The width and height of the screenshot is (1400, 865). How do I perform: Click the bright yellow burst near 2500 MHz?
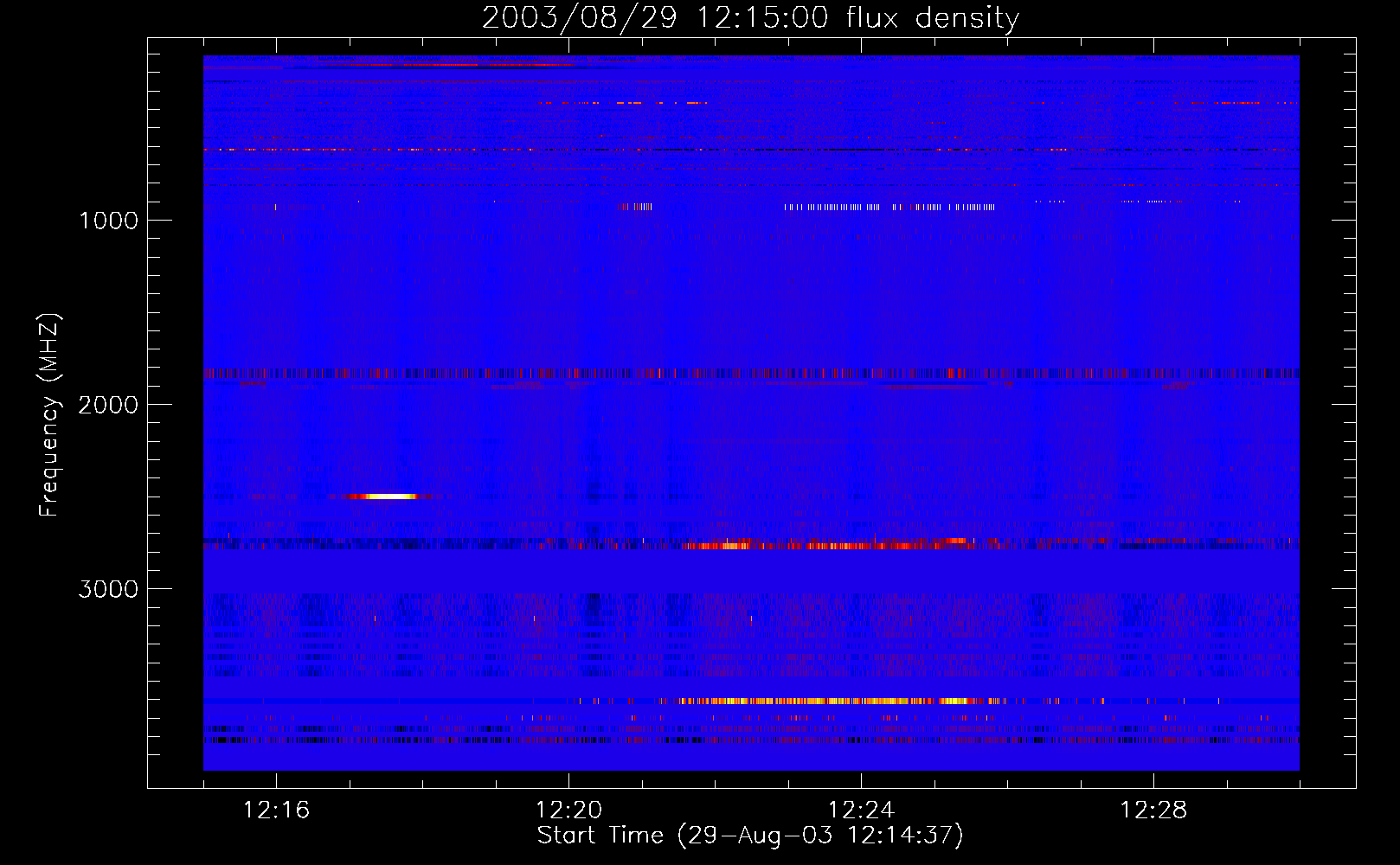pos(382,497)
